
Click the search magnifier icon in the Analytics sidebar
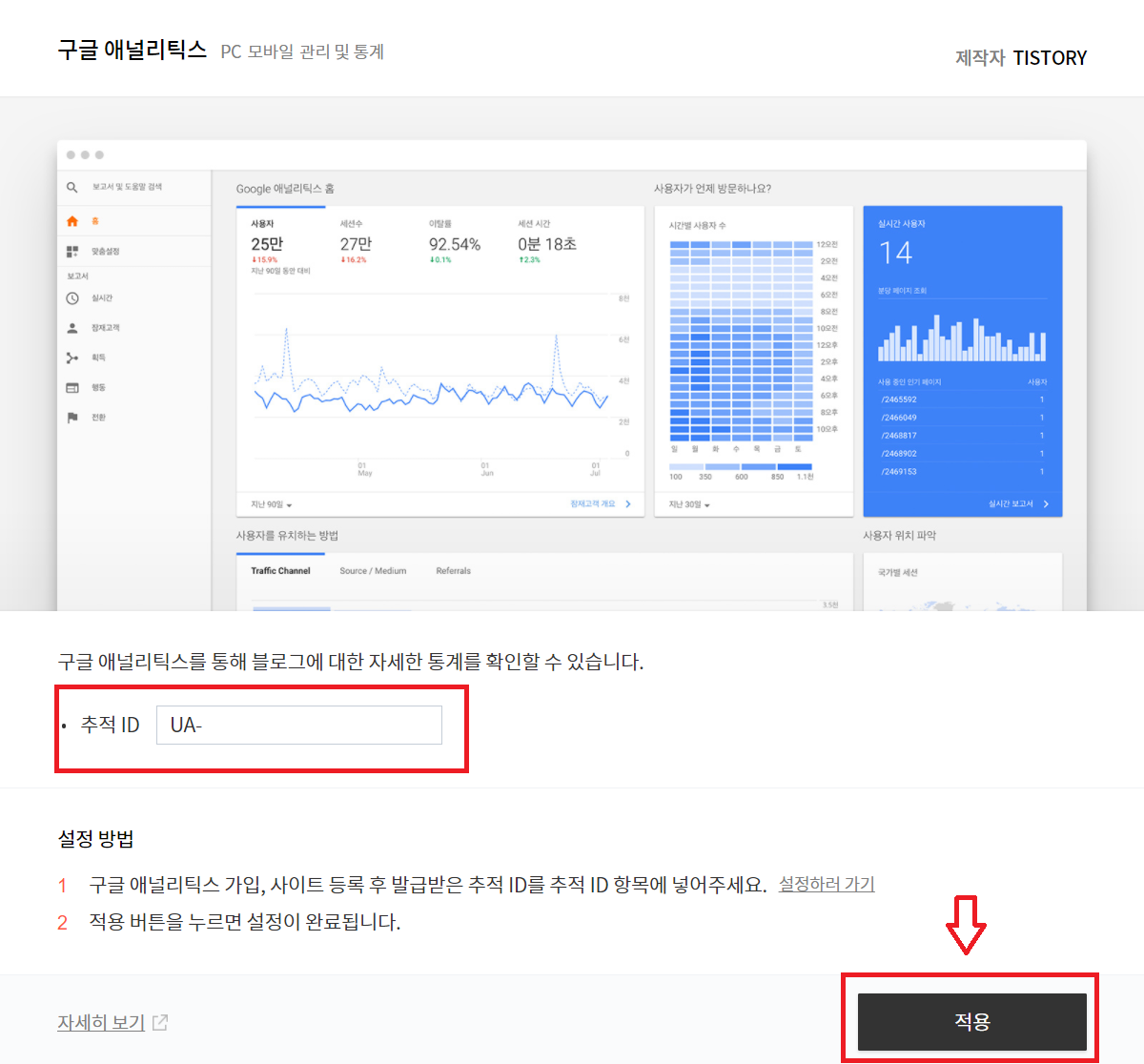pyautogui.click(x=71, y=188)
